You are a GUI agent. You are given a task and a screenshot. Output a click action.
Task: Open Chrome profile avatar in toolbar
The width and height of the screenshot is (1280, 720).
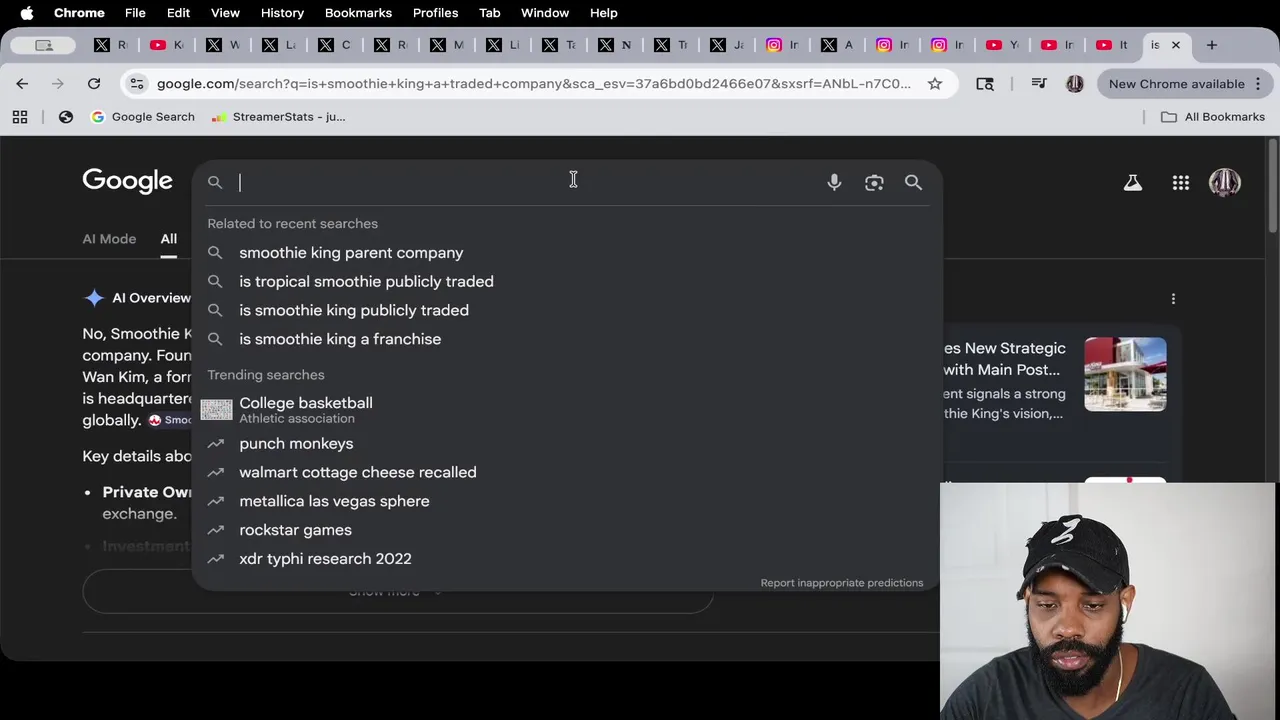(1075, 84)
